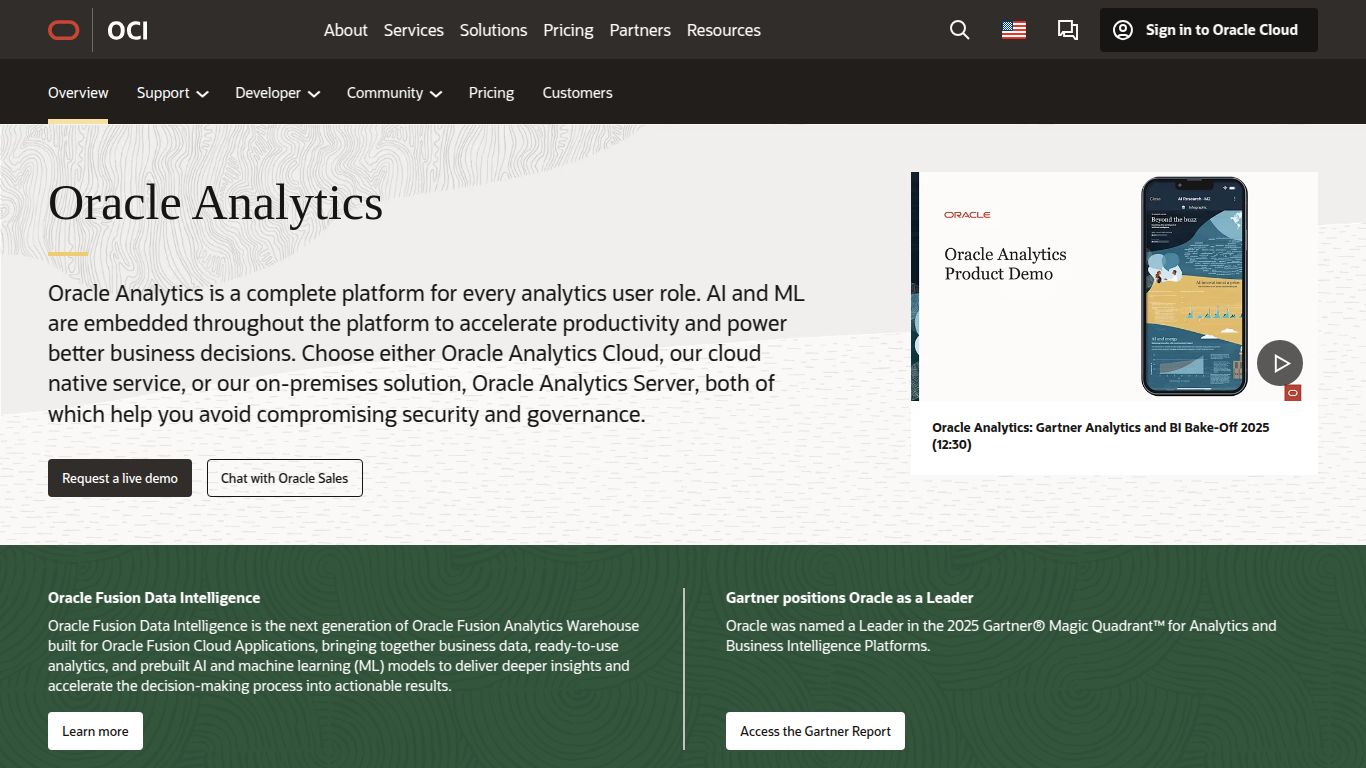Open the Partners menu
The height and width of the screenshot is (768, 1366).
coord(639,30)
